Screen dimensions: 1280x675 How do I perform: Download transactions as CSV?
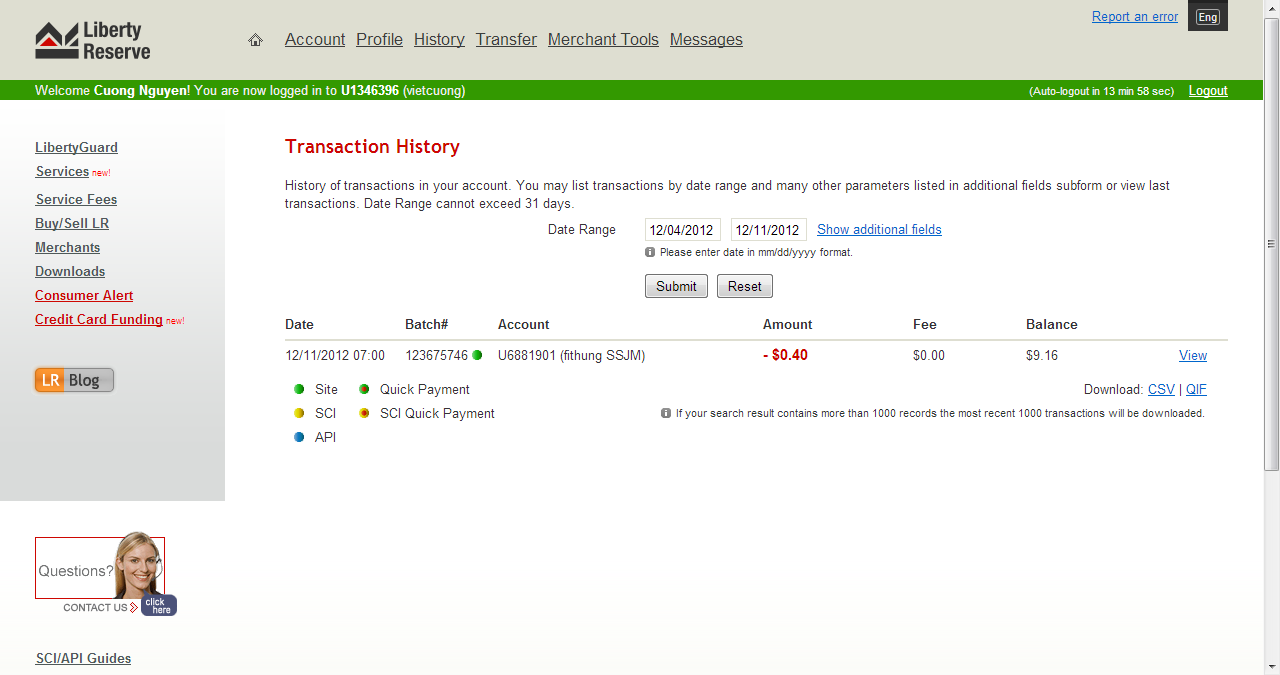point(1161,389)
